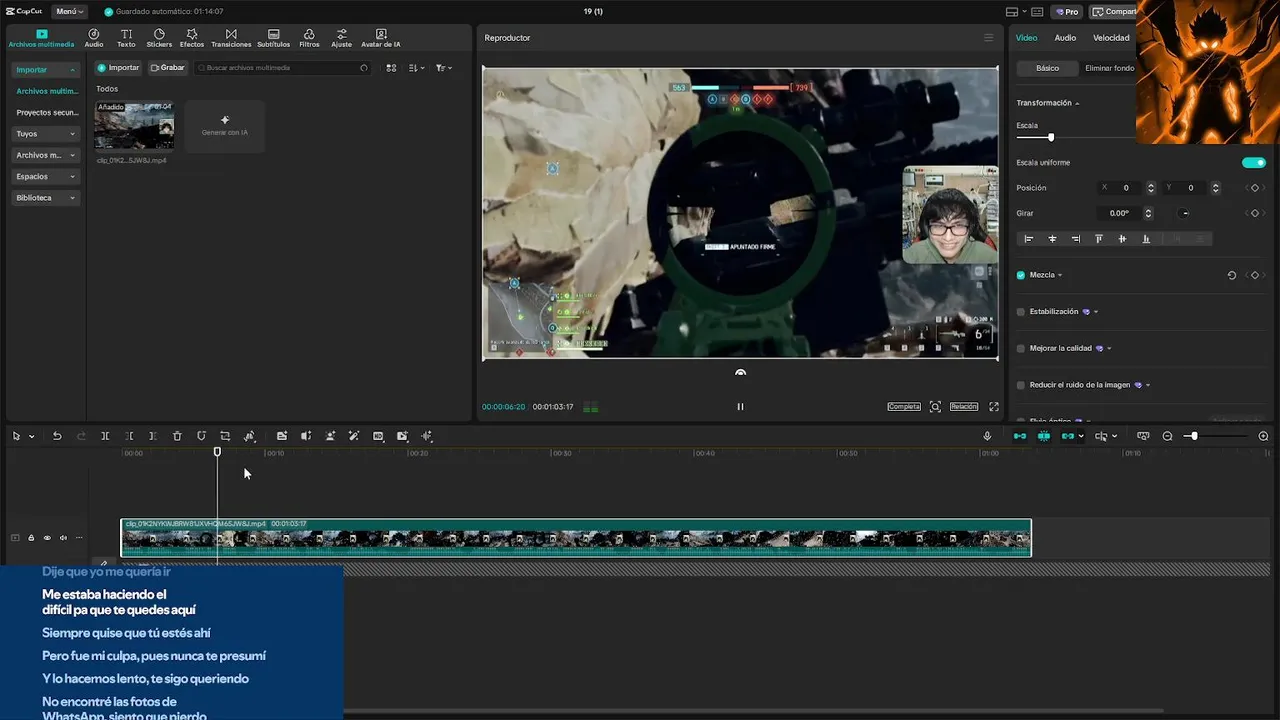This screenshot has width=1280, height=720.
Task: Select the Básico sub-tab
Action: 1047,68
